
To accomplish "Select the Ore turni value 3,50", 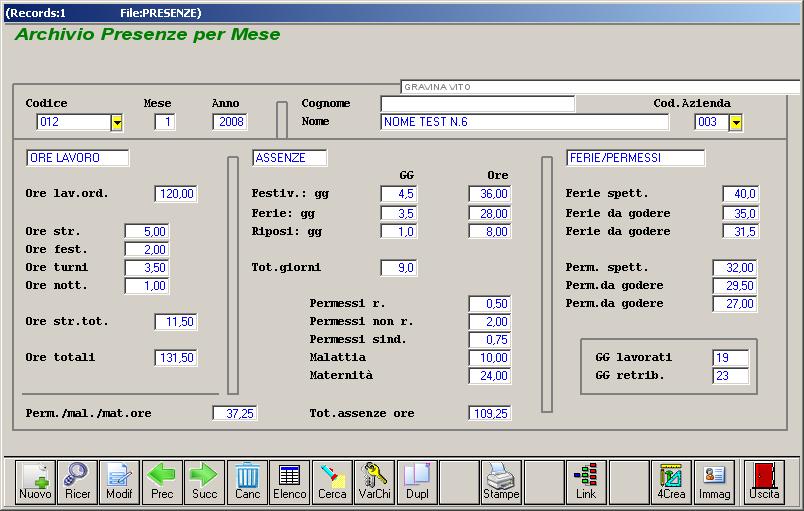I will [x=147, y=268].
